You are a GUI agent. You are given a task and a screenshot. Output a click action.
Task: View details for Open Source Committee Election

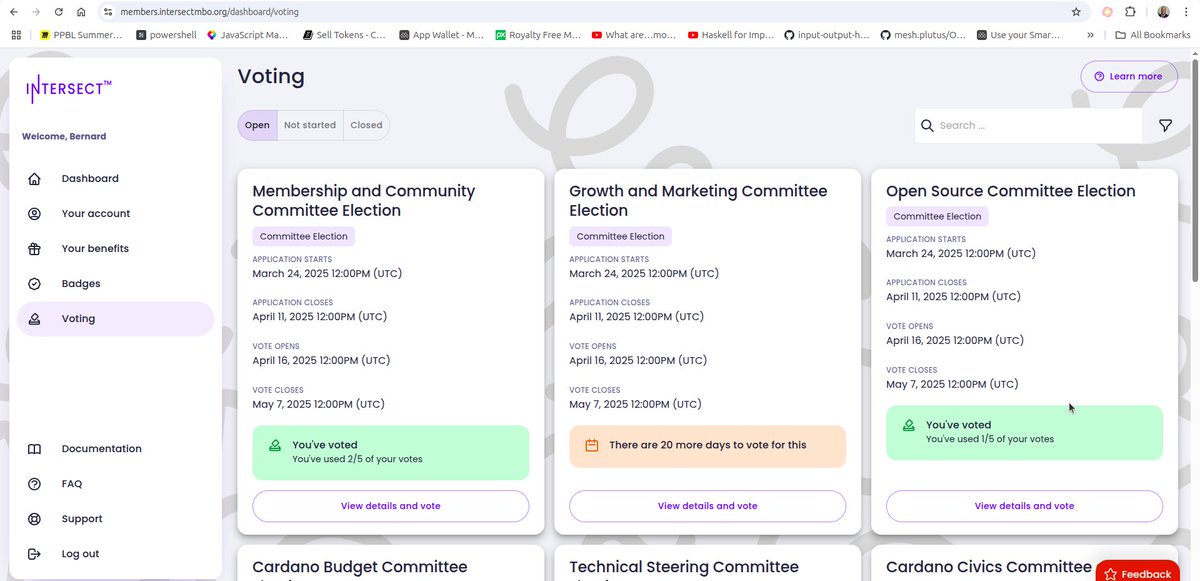pos(1024,506)
